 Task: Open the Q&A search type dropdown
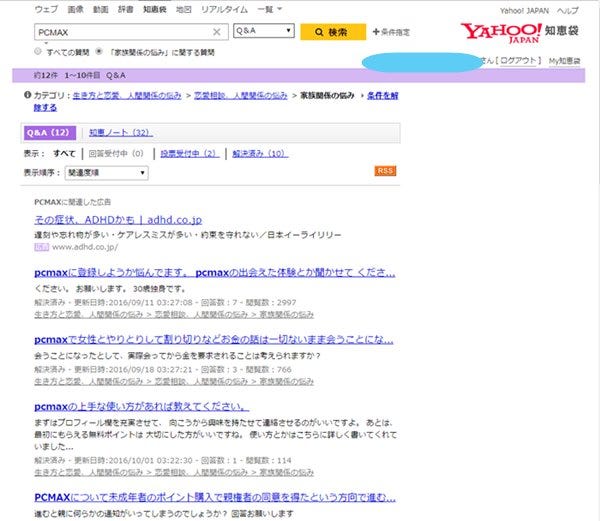(264, 31)
